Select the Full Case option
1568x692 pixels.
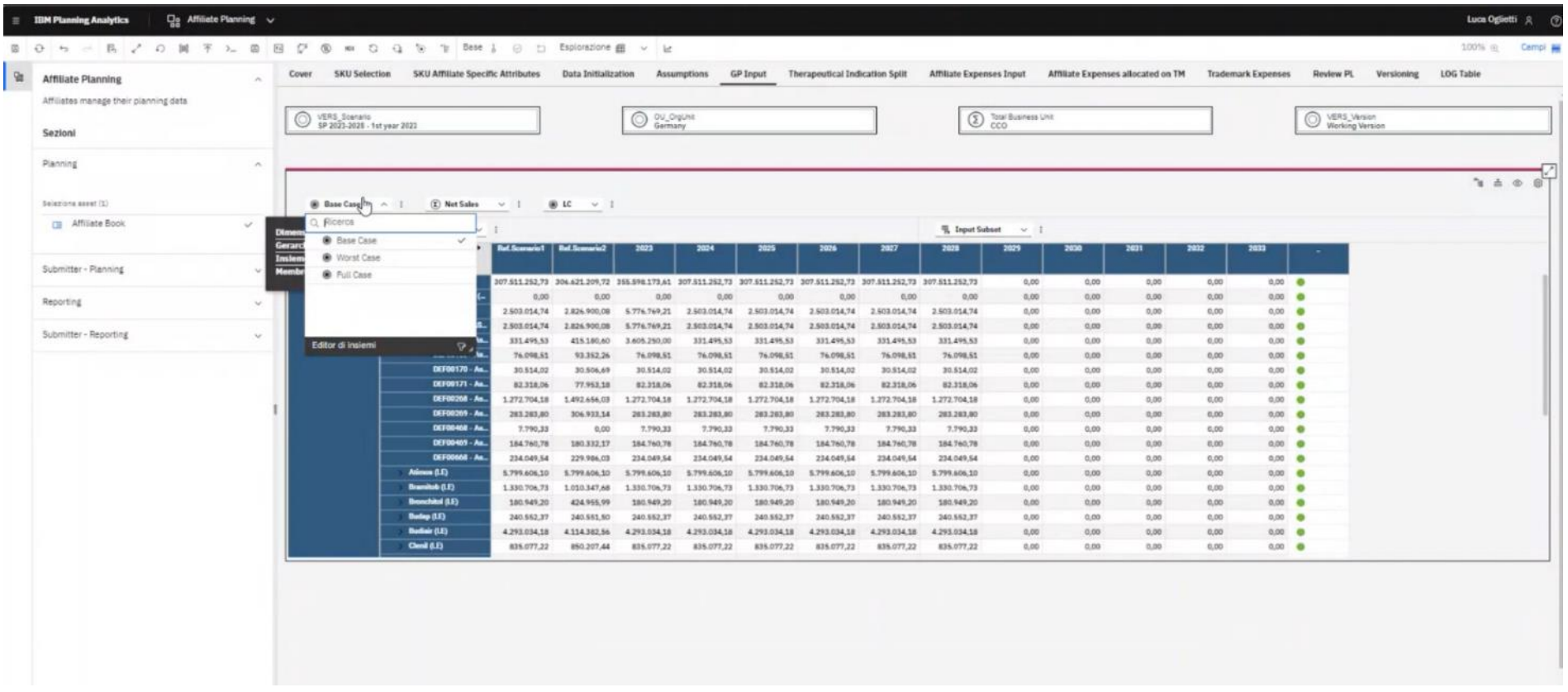(x=354, y=275)
